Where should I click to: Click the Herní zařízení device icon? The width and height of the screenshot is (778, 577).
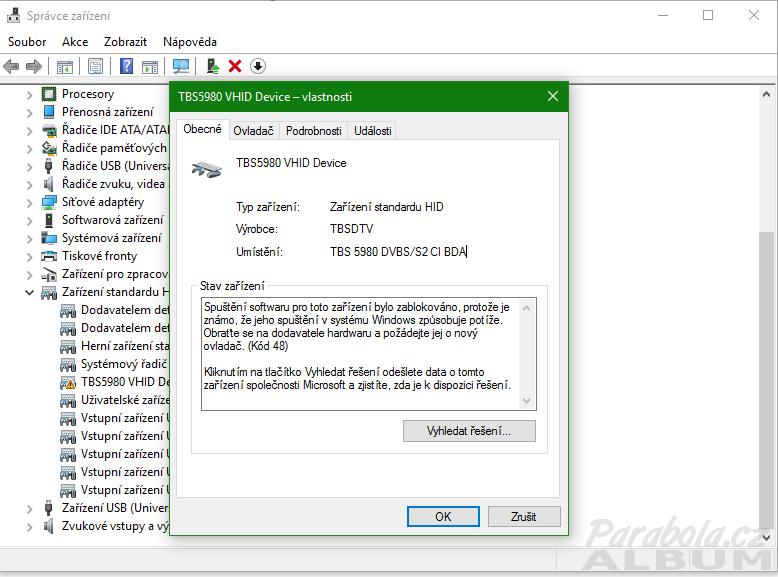pyautogui.click(x=68, y=346)
